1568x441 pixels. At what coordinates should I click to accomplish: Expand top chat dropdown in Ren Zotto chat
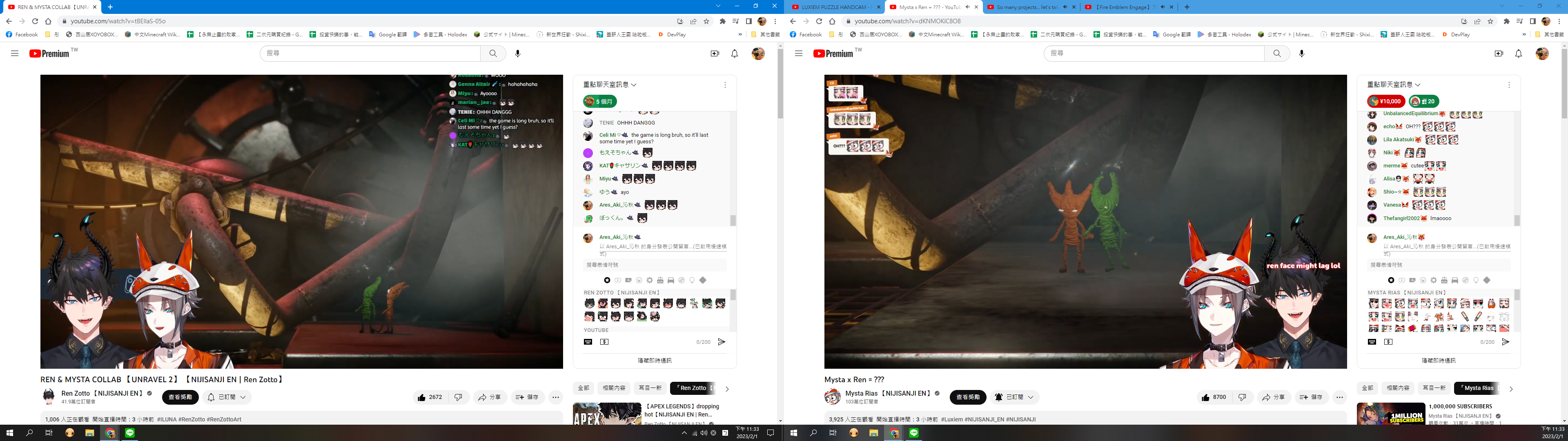tap(610, 85)
